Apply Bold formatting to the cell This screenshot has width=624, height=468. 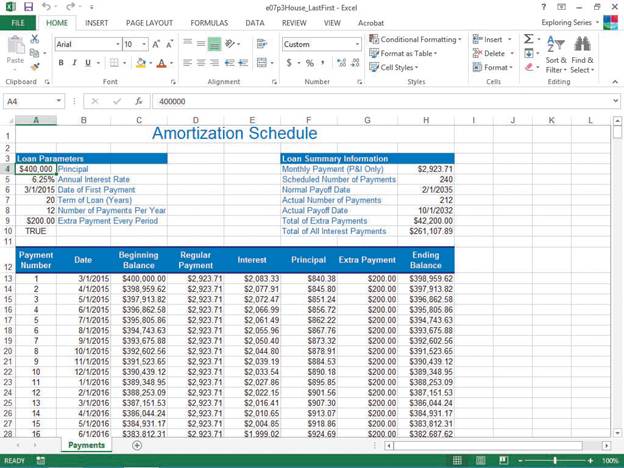(x=61, y=63)
